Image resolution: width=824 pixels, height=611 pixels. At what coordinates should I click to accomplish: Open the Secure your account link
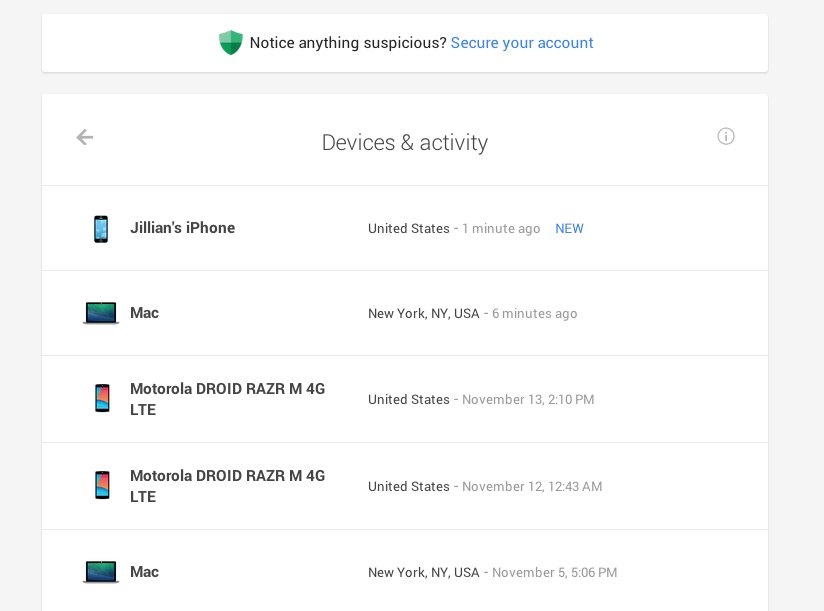(x=521, y=43)
